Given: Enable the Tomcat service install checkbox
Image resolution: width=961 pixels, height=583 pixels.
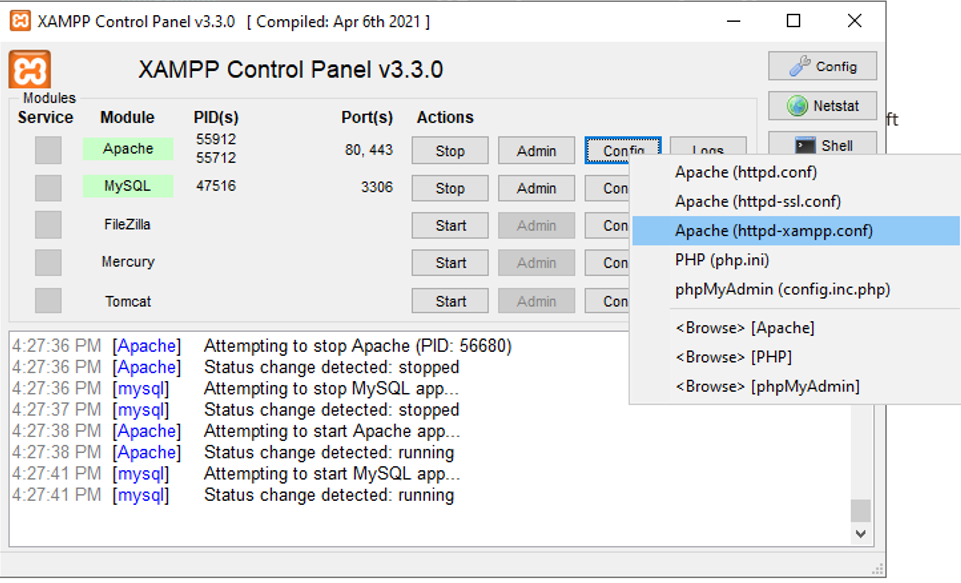Looking at the screenshot, I should [45, 300].
